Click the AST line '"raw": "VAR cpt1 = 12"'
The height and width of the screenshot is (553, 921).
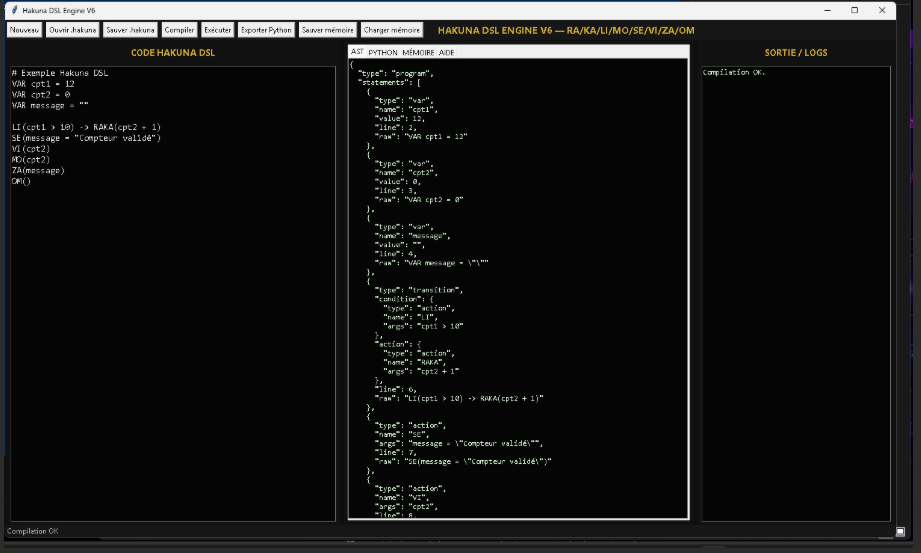[421, 136]
